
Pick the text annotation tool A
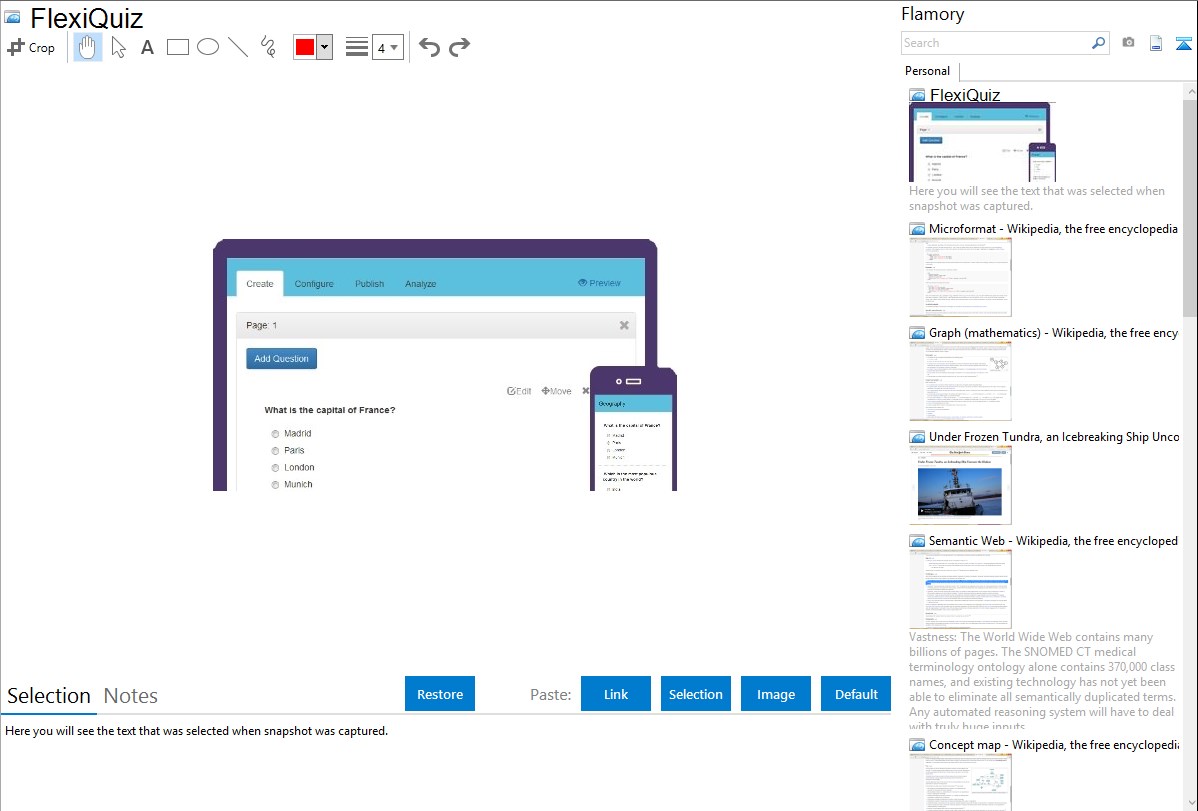tap(147, 47)
